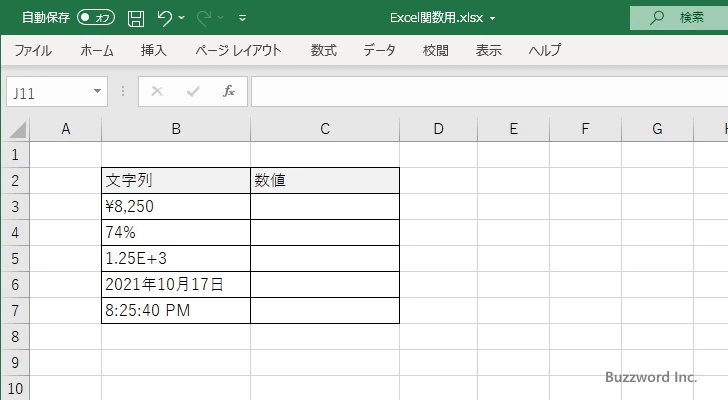Select row 10 header

point(15,388)
